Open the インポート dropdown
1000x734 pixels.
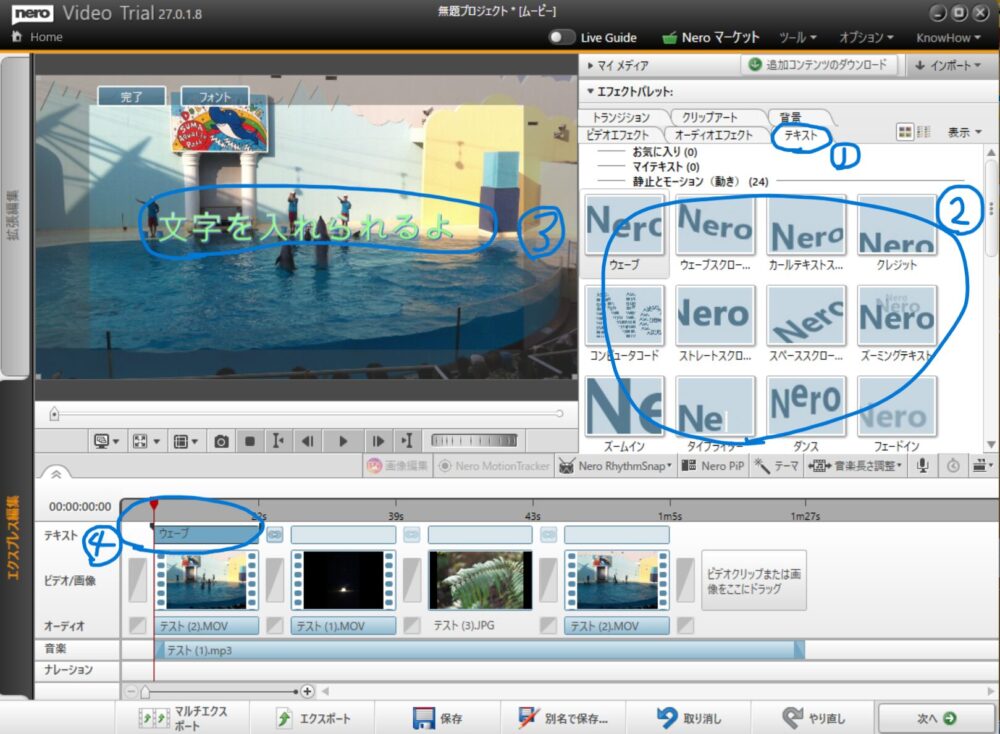[x=947, y=65]
